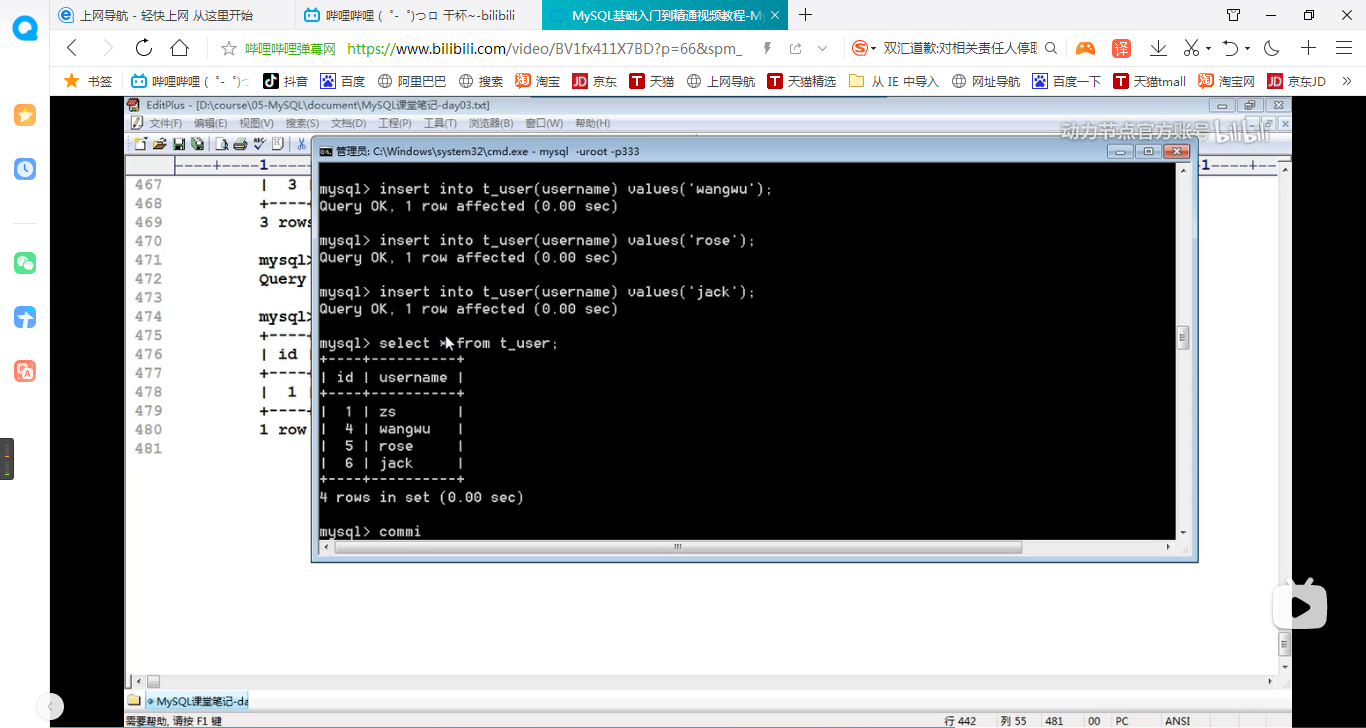Open the 百度一下 bookmark

(x=1067, y=81)
